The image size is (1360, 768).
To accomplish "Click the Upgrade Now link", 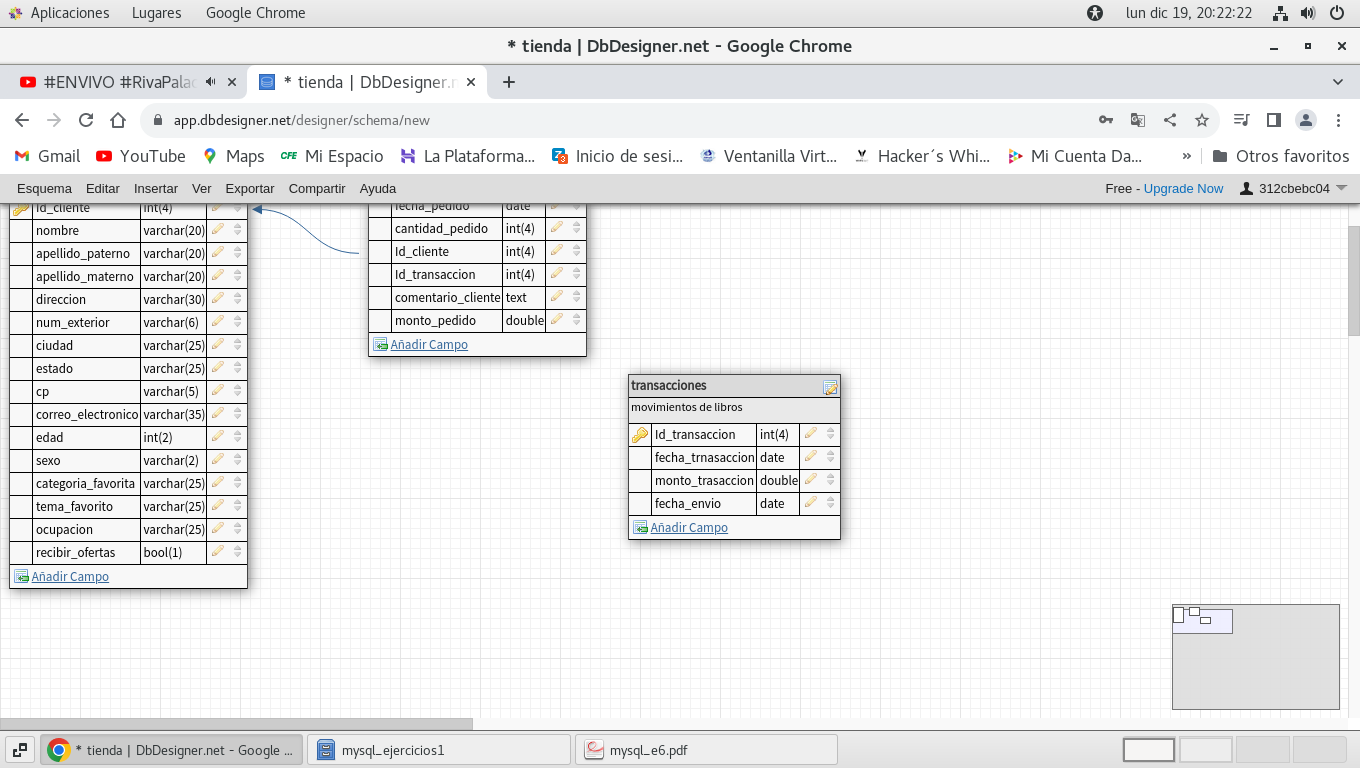I will click(1183, 188).
